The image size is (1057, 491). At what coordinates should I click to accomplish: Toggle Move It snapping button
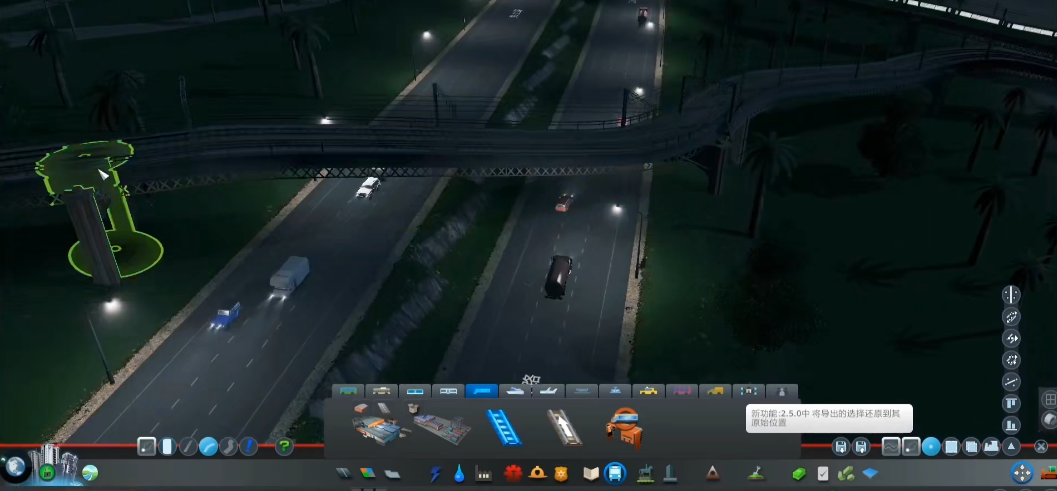point(911,446)
